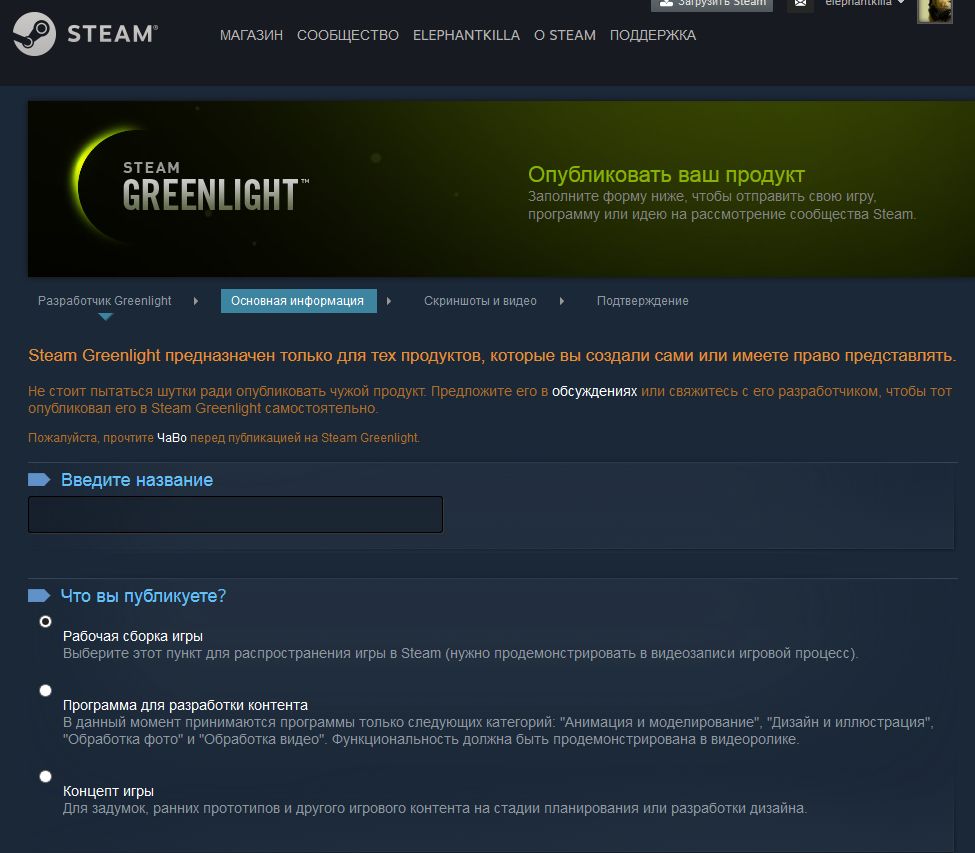This screenshot has height=853, width=975.
Task: Select Концепт игры radio button
Action: point(45,776)
